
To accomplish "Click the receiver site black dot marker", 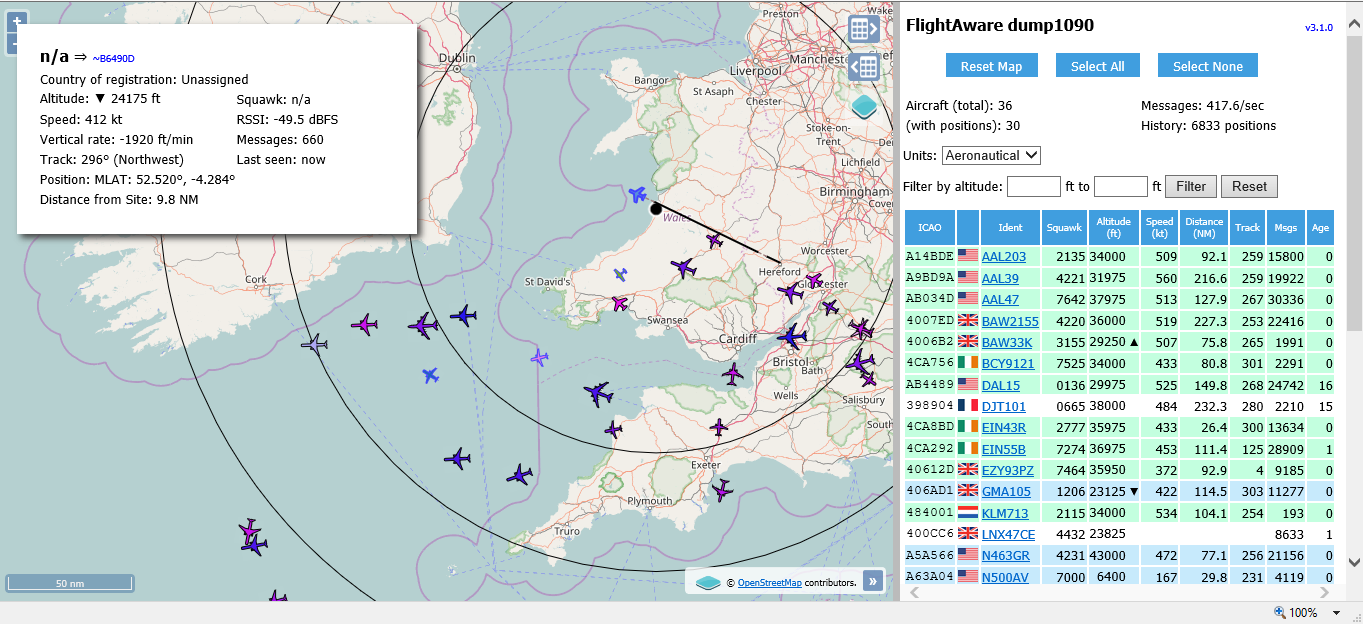I will pos(656,209).
